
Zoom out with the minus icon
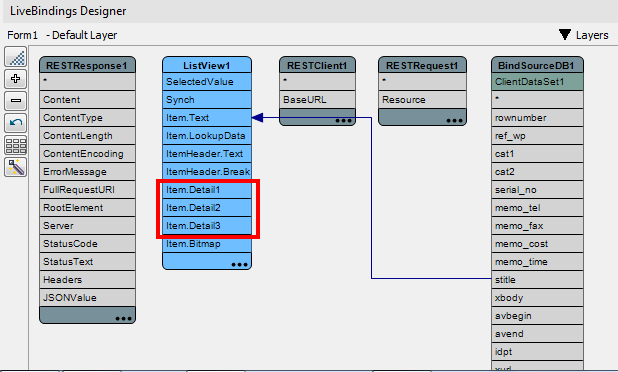(x=16, y=101)
